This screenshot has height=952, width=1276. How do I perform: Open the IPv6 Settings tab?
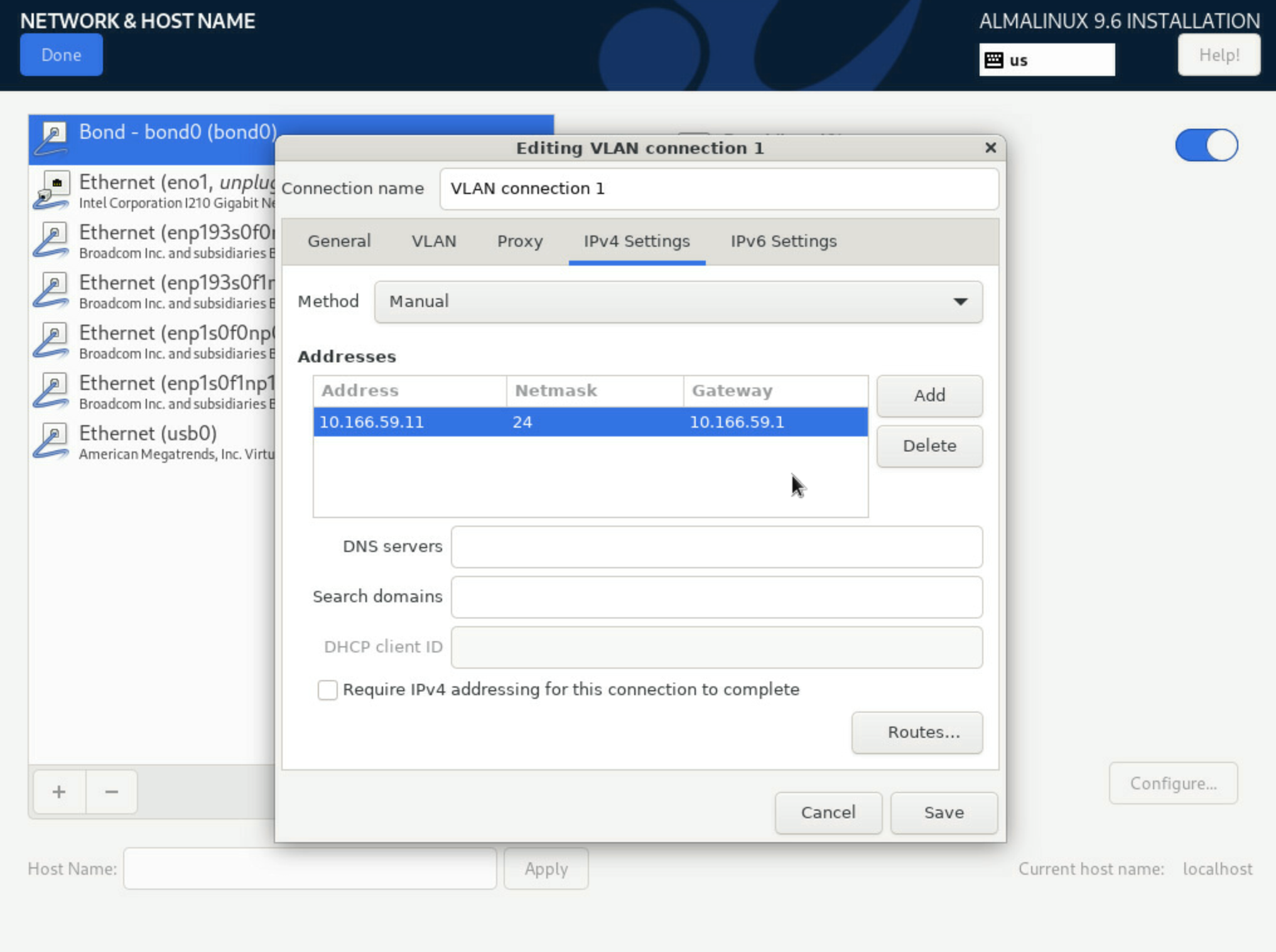point(784,241)
